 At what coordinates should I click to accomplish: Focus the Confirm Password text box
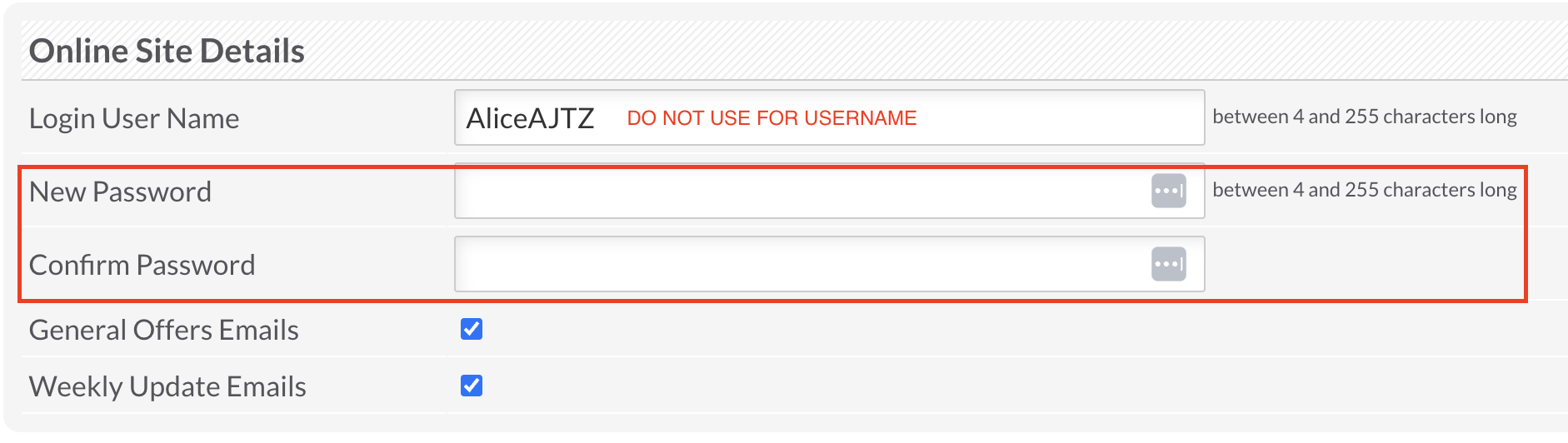click(x=800, y=264)
